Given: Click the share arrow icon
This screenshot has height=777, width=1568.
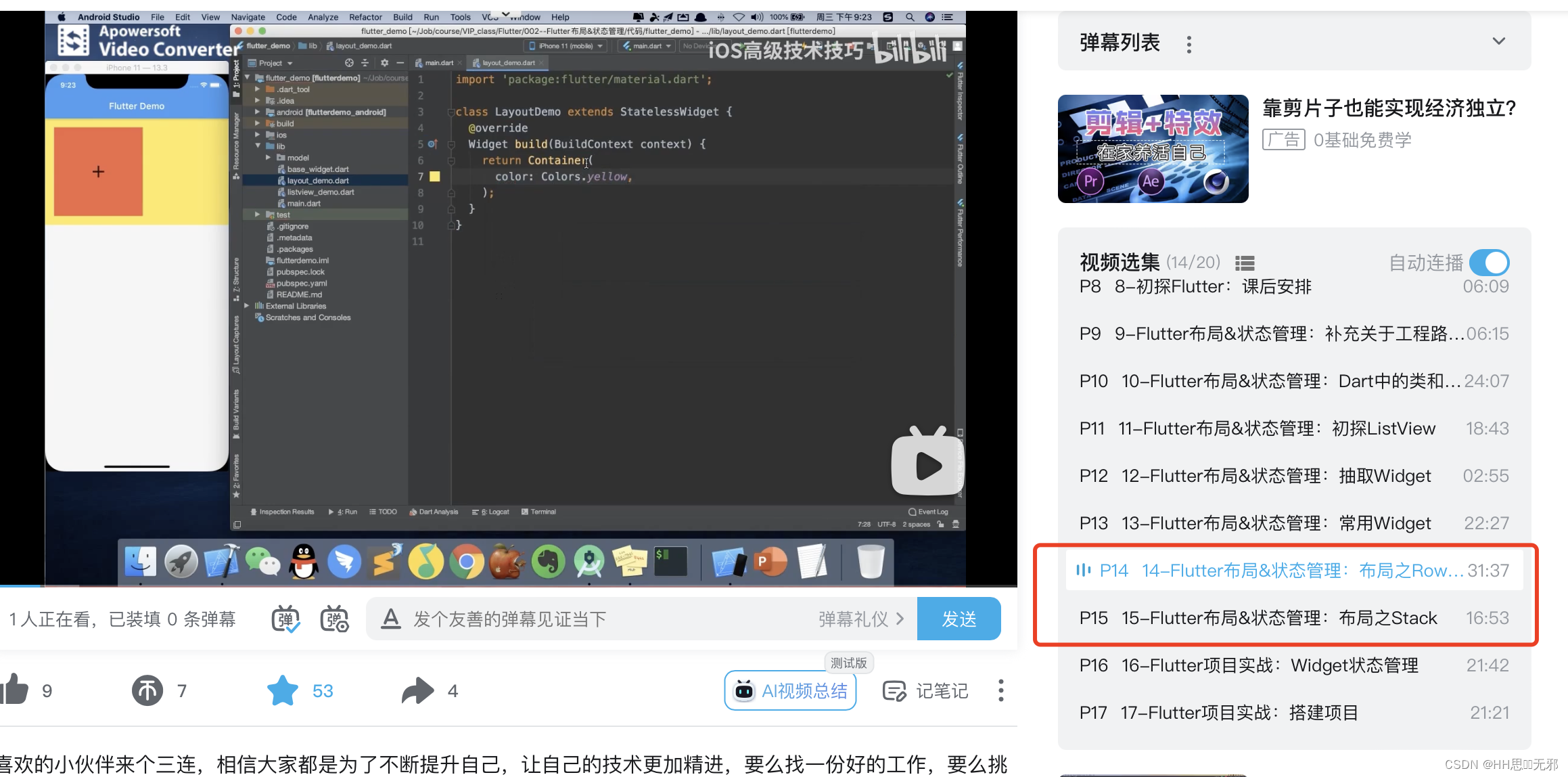Looking at the screenshot, I should point(417,690).
